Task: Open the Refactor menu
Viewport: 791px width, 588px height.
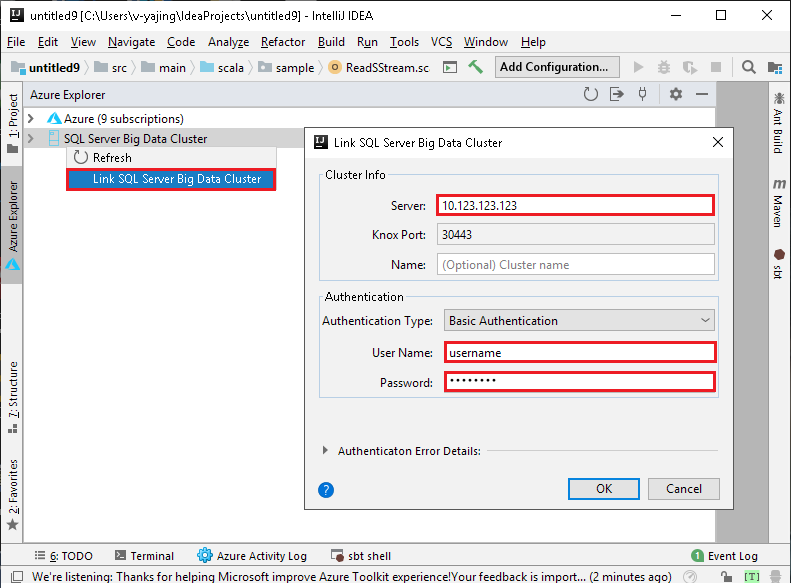Action: [x=283, y=42]
